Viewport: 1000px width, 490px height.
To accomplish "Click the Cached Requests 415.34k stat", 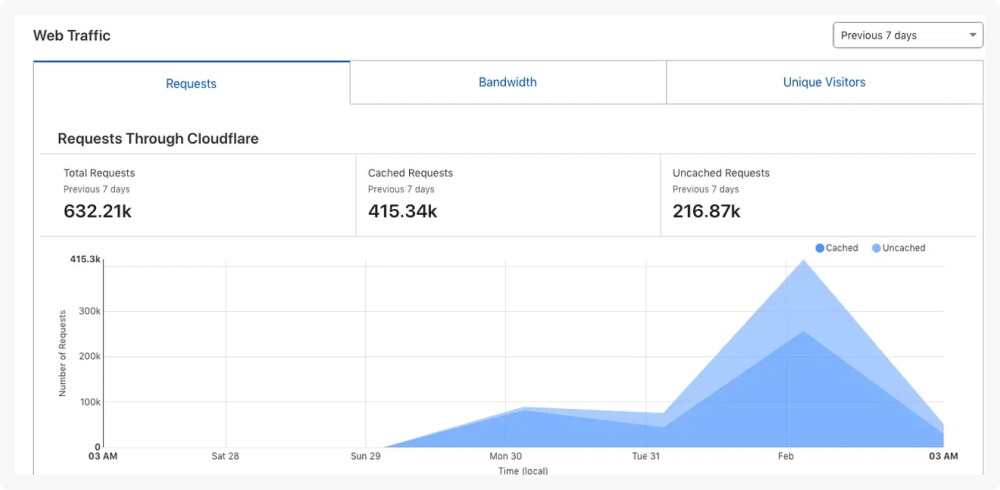I will point(402,211).
